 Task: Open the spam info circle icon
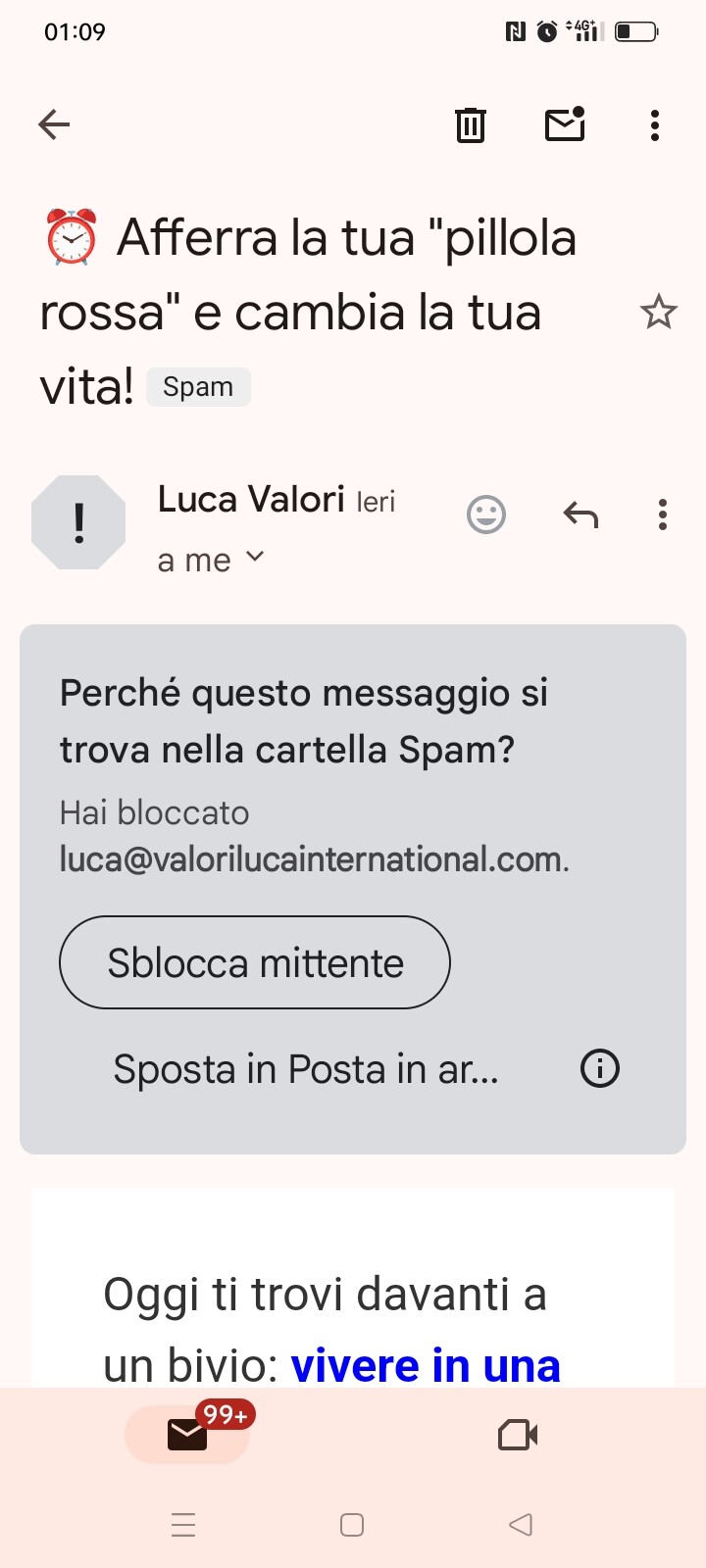click(600, 1068)
